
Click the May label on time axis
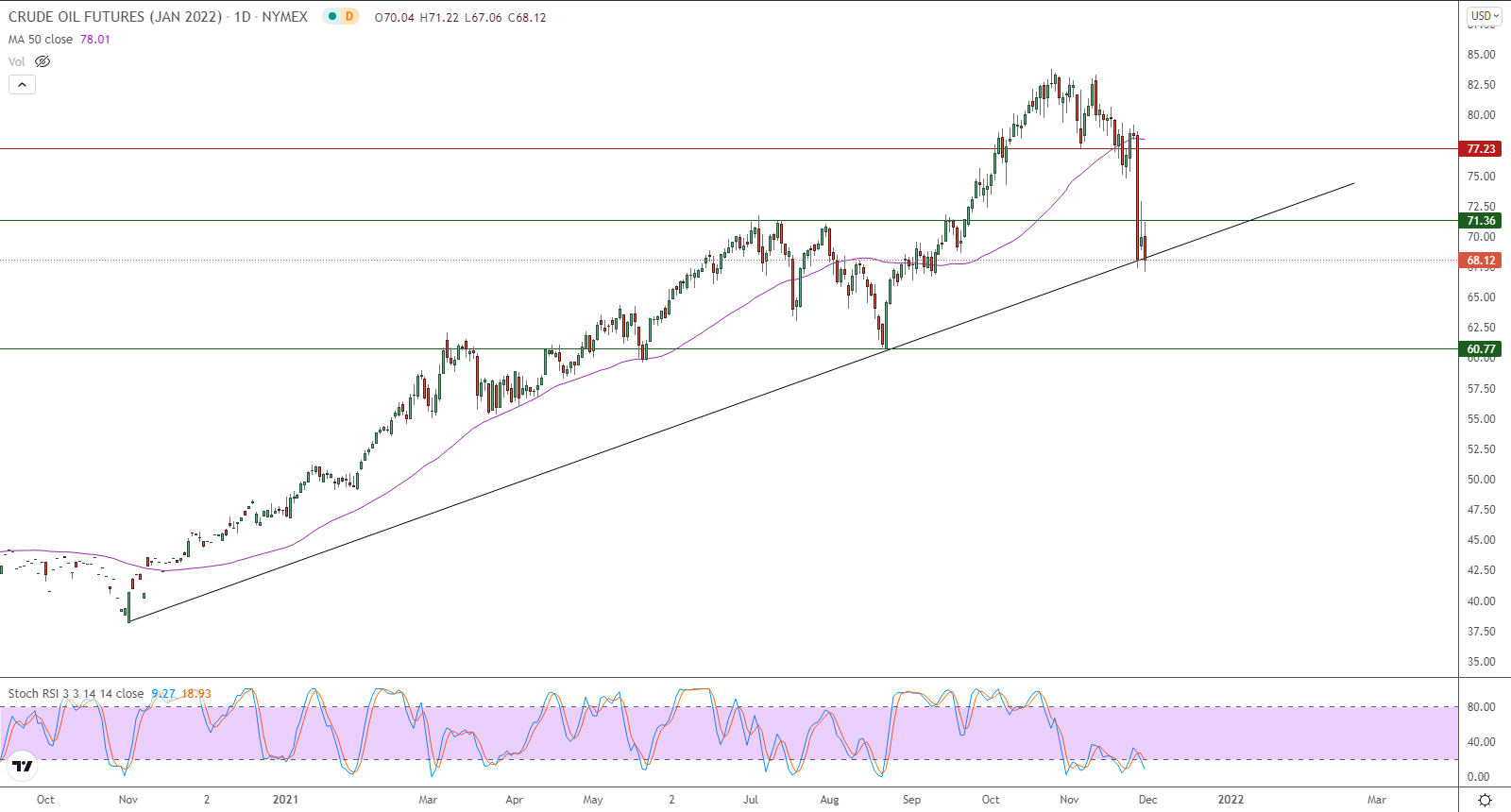(x=593, y=800)
